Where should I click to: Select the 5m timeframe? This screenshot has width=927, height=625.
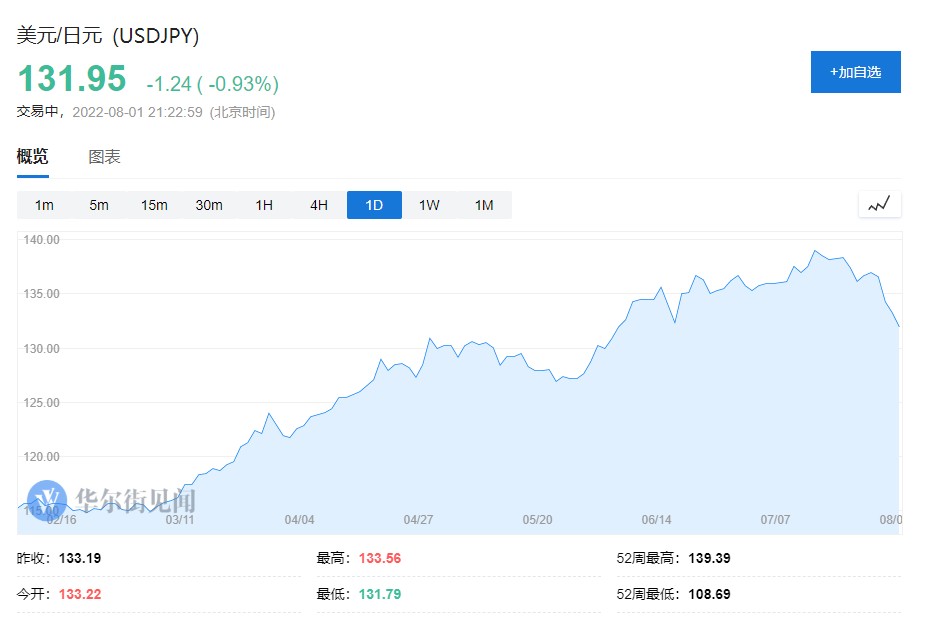[x=99, y=205]
